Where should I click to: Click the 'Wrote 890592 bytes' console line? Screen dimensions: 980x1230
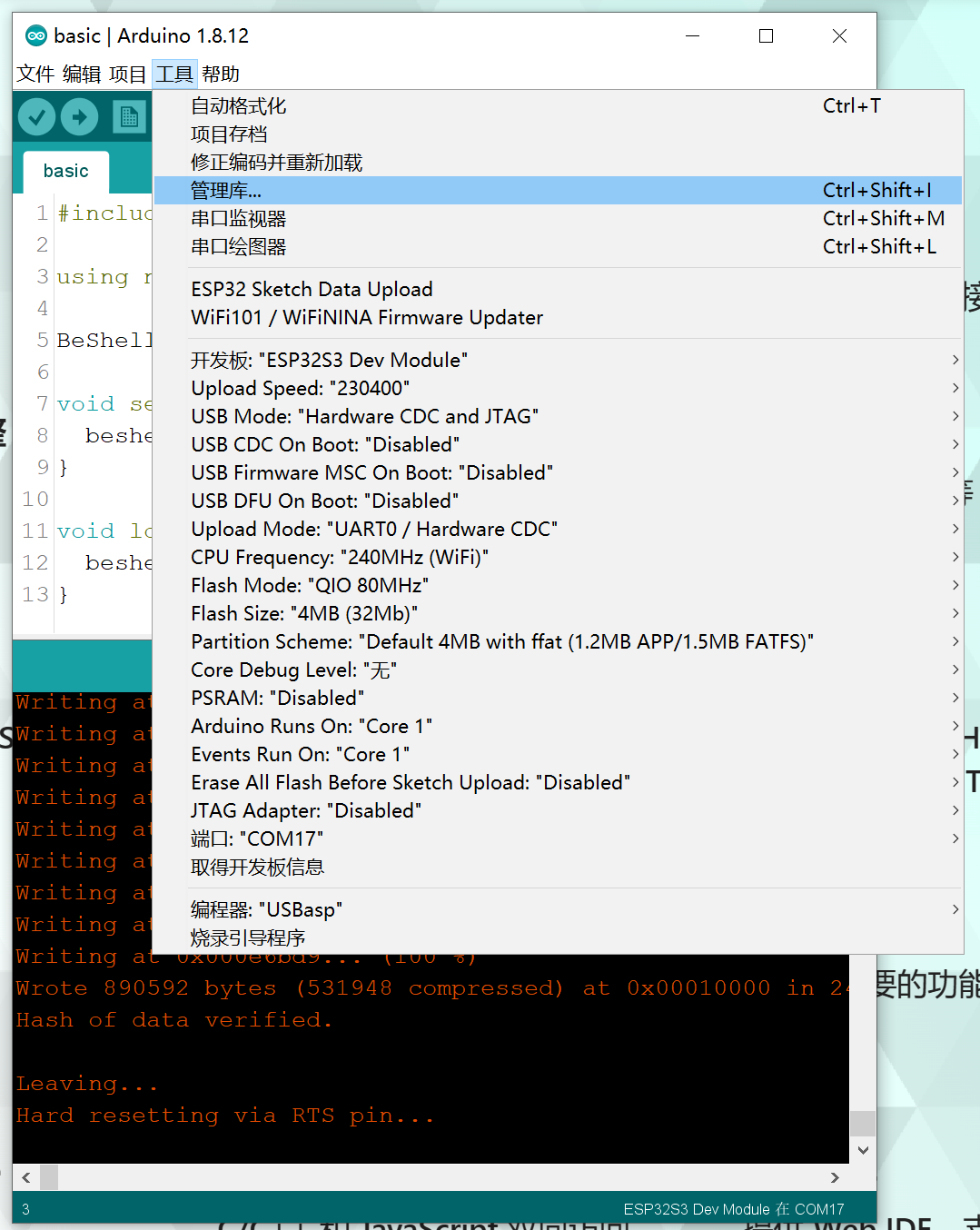point(431,988)
